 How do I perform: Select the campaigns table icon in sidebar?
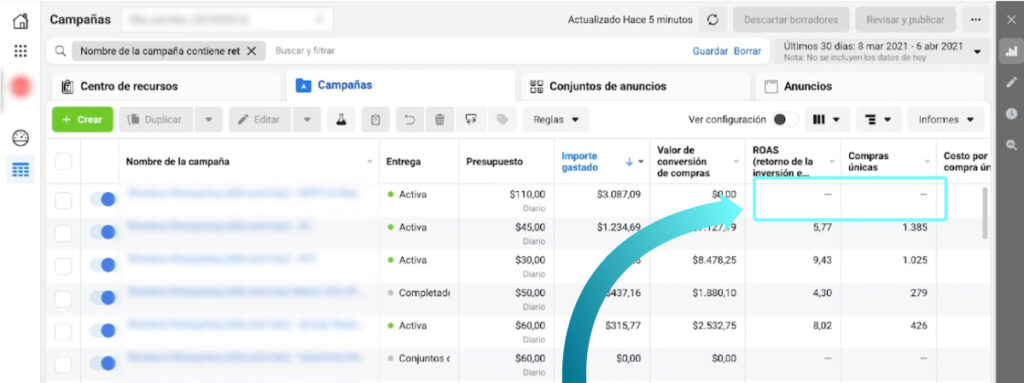tap(20, 171)
